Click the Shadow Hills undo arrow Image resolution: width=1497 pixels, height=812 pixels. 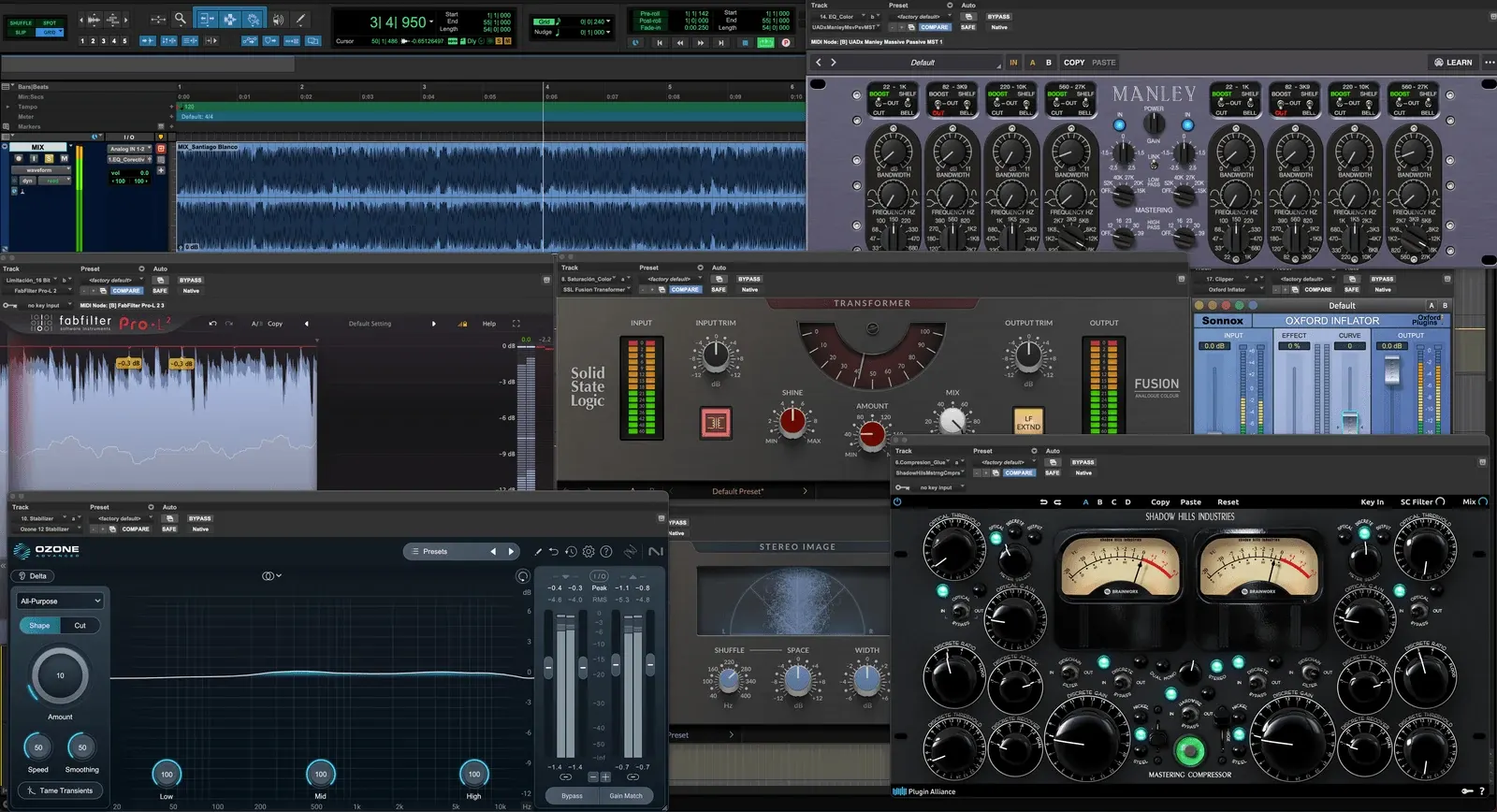[x=1043, y=502]
